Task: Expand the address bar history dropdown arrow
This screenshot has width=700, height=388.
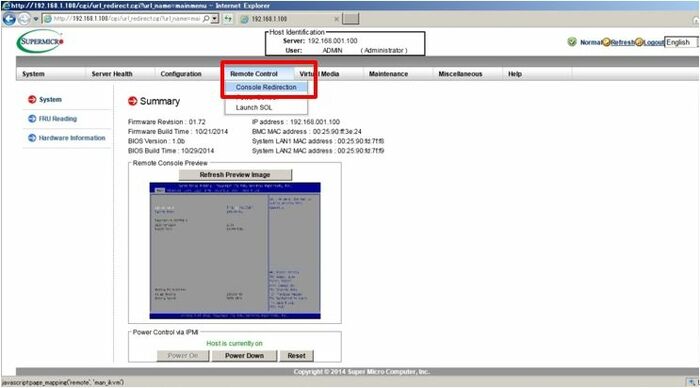Action: (x=215, y=19)
